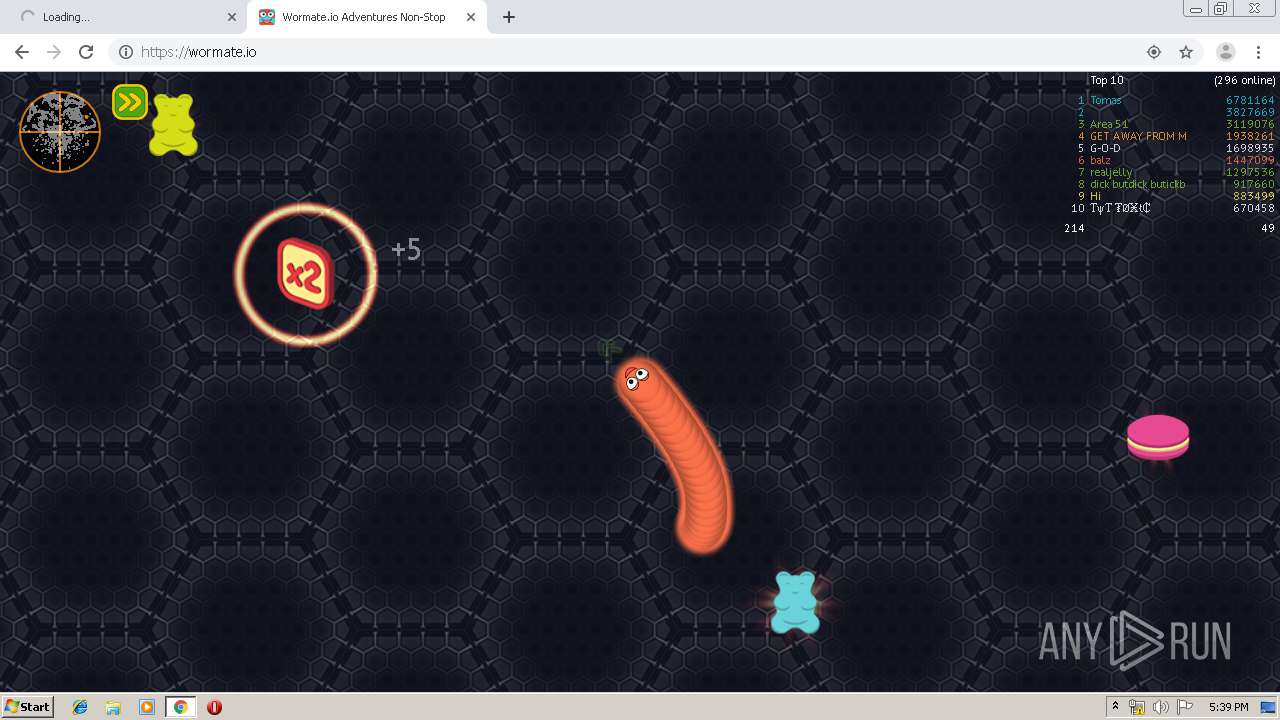Open the media player taskbar icon

click(147, 707)
